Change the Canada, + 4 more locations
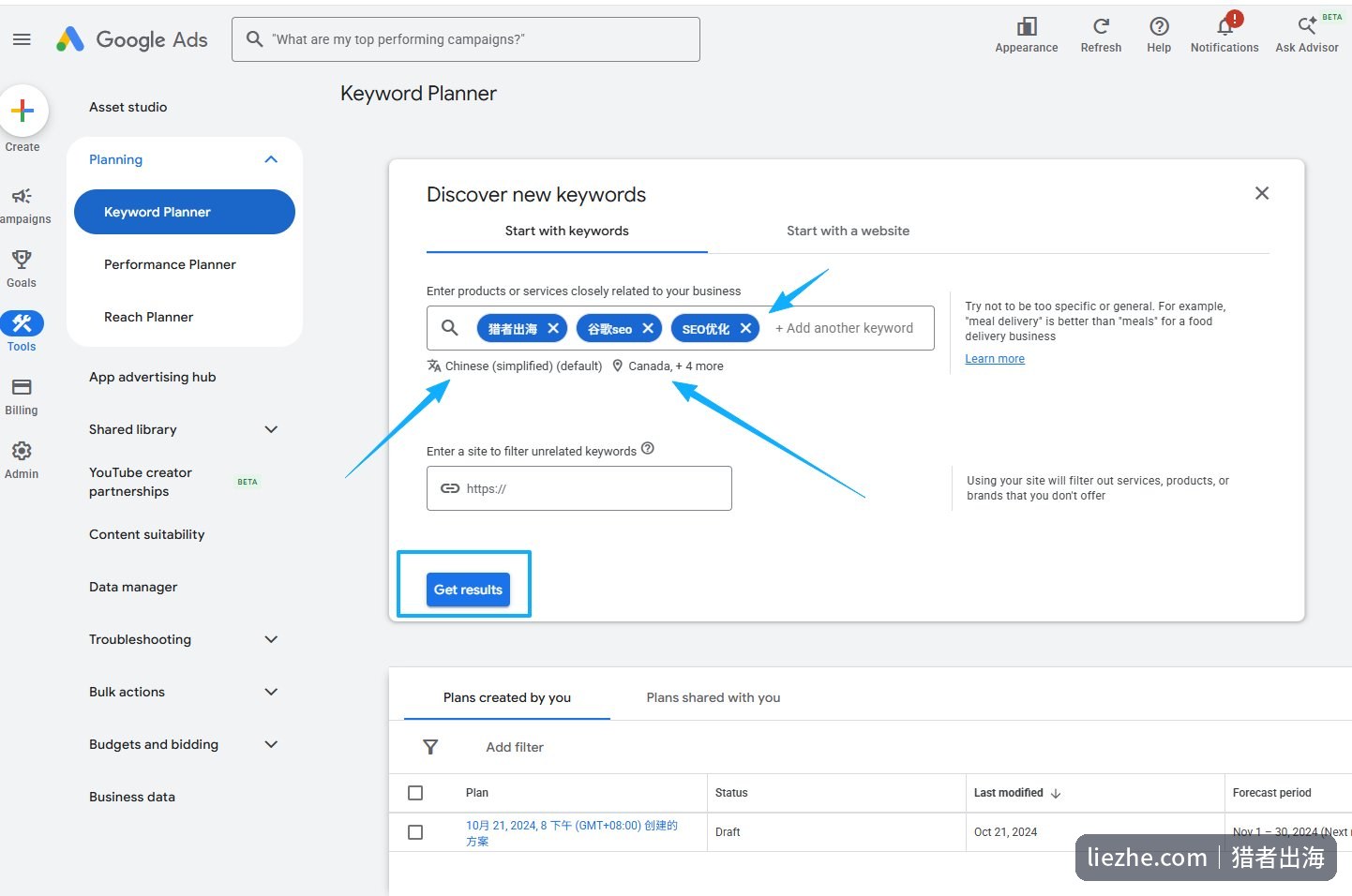Image resolution: width=1352 pixels, height=896 pixels. (668, 366)
